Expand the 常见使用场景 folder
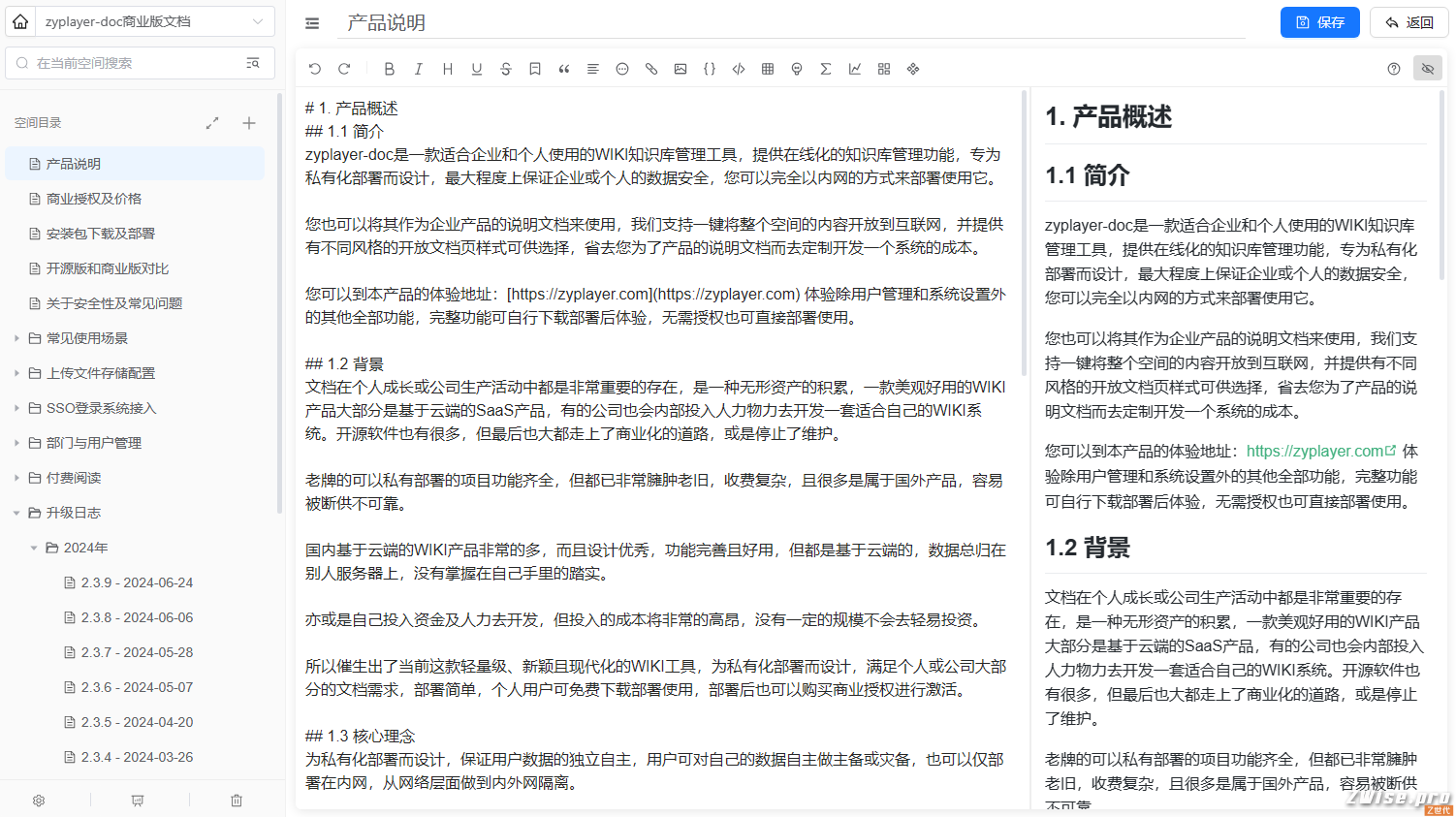 pyautogui.click(x=16, y=338)
